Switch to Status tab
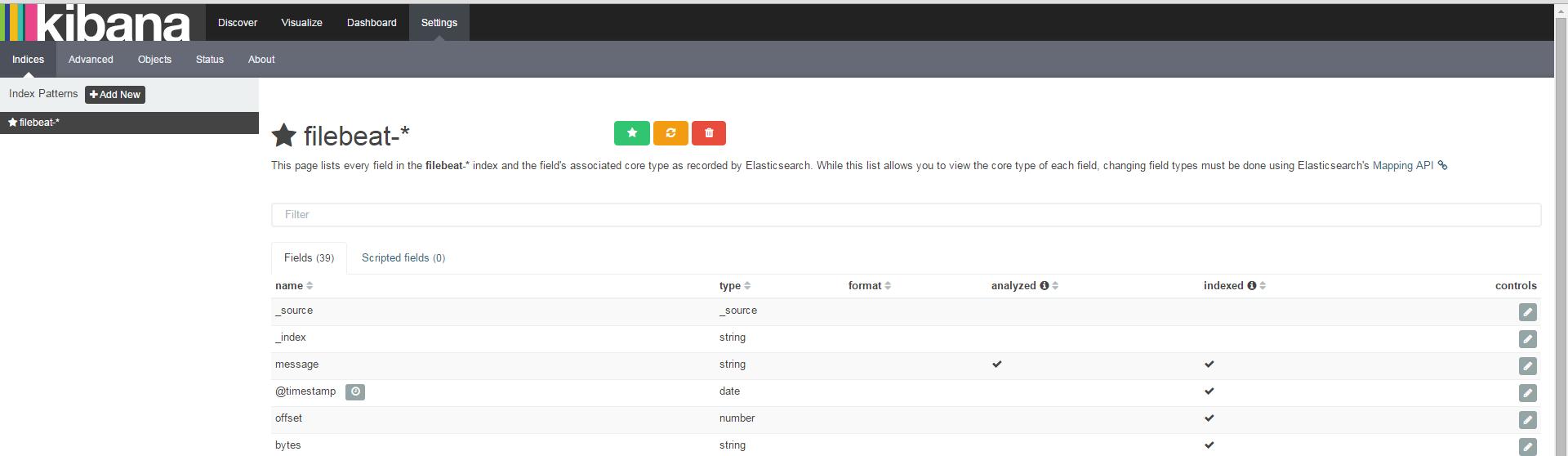 coord(210,60)
